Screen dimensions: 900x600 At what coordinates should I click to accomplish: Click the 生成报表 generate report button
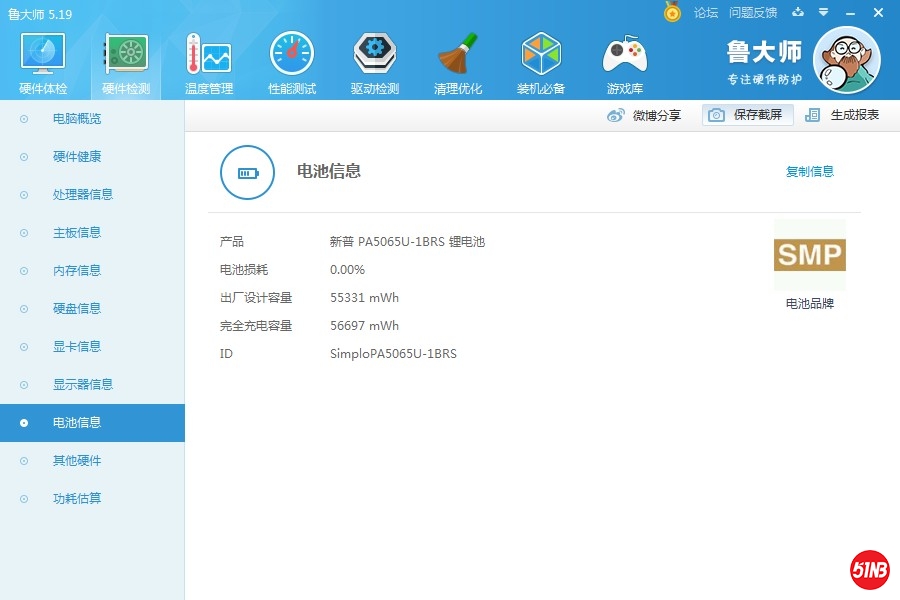tap(843, 115)
